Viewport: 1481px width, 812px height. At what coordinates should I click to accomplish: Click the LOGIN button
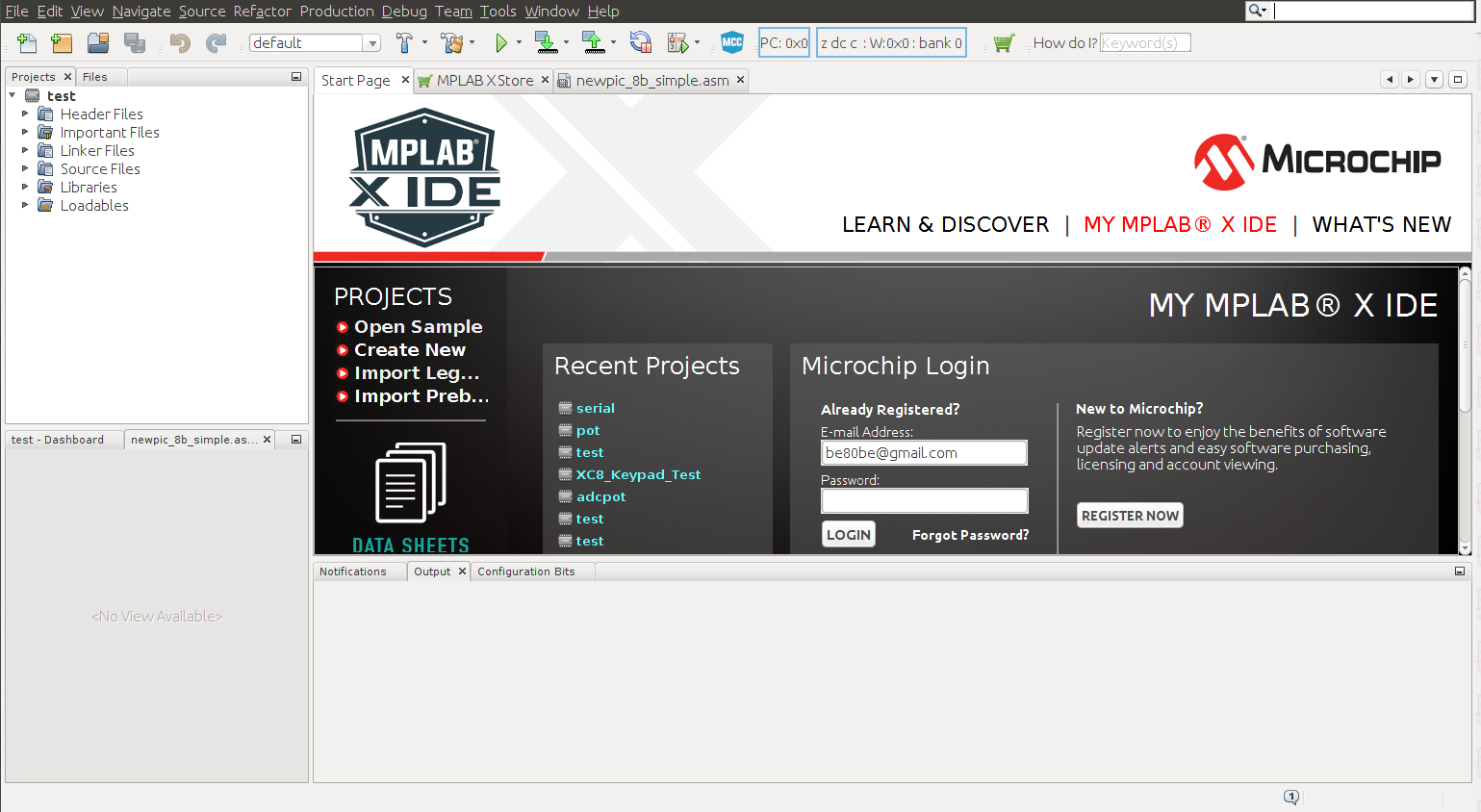point(849,535)
